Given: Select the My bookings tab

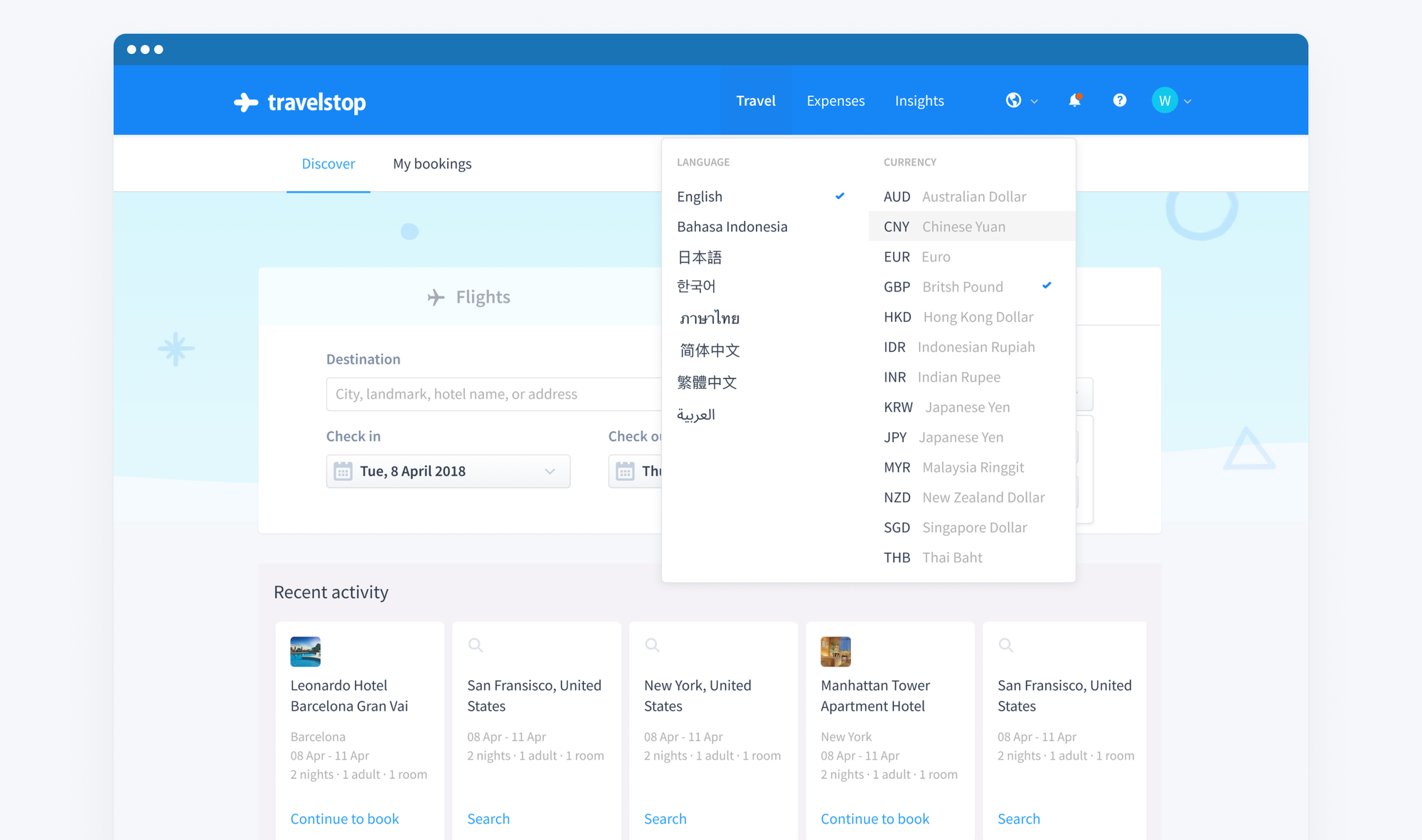Looking at the screenshot, I should (x=432, y=163).
